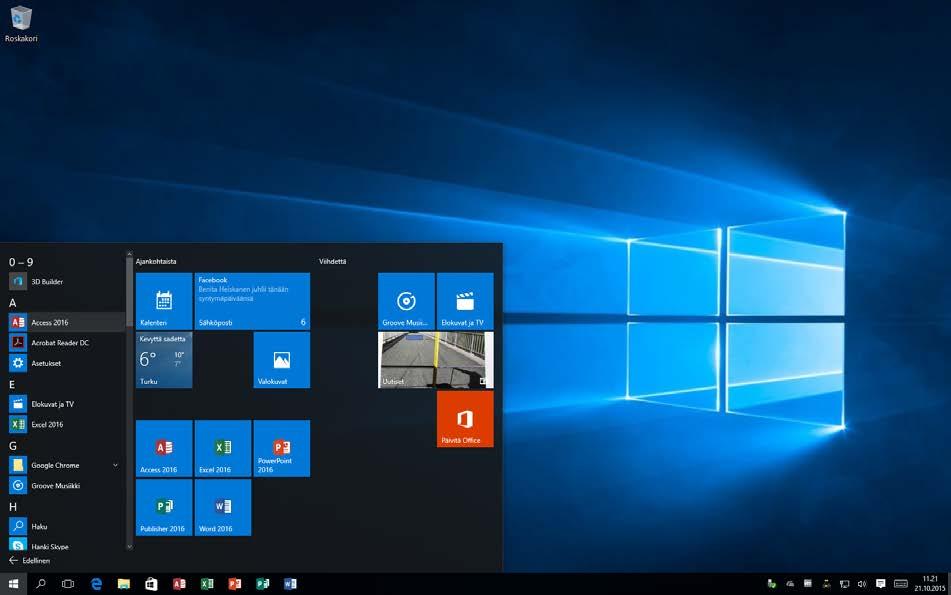Open the orange Päivitä Office tile
The image size is (951, 595).
(465, 419)
